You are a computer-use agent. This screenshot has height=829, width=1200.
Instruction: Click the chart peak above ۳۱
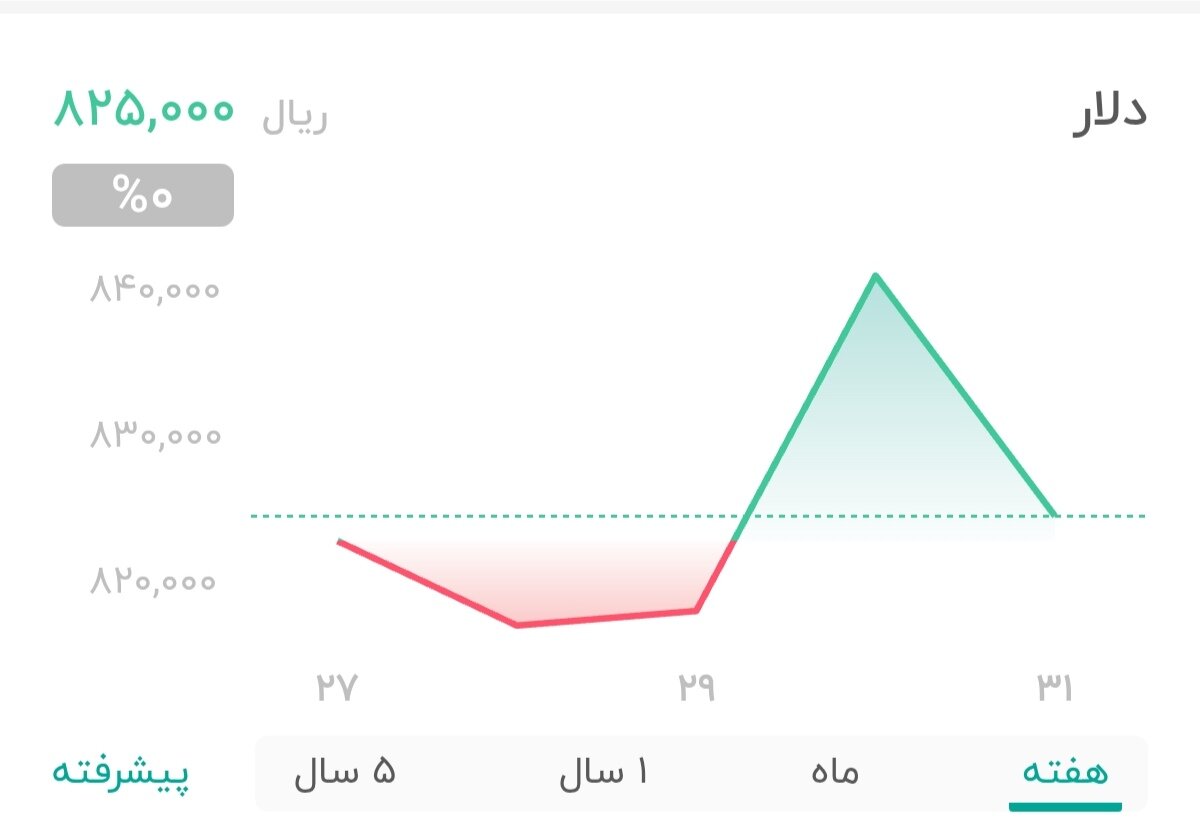[877, 275]
